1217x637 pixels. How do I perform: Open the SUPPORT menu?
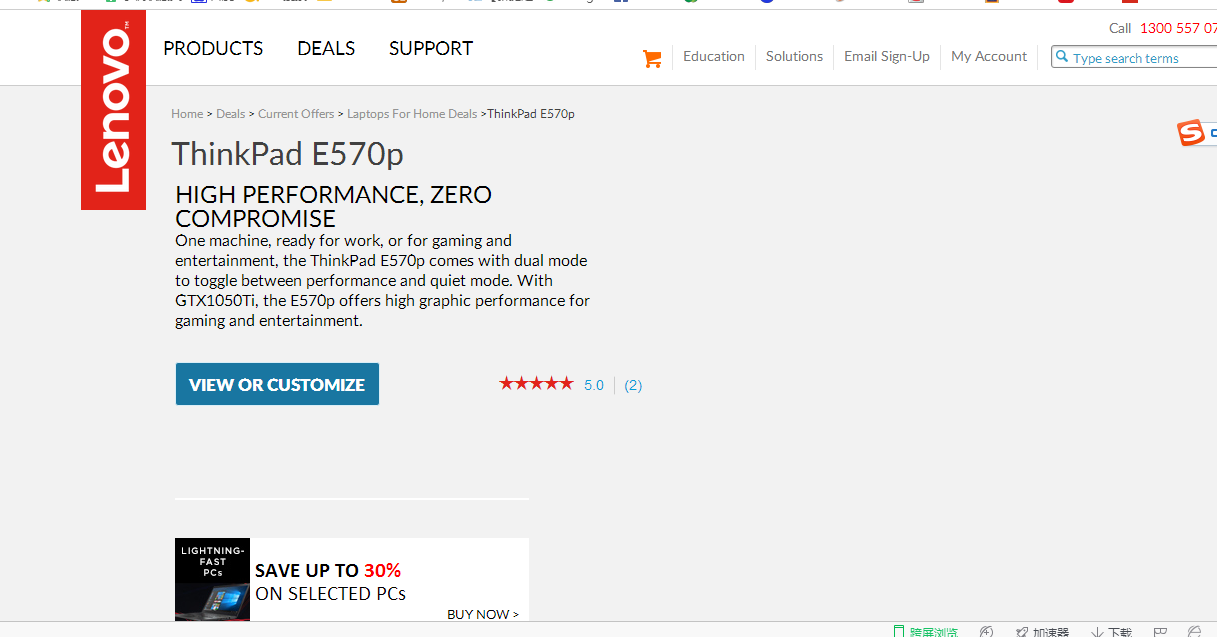click(431, 48)
